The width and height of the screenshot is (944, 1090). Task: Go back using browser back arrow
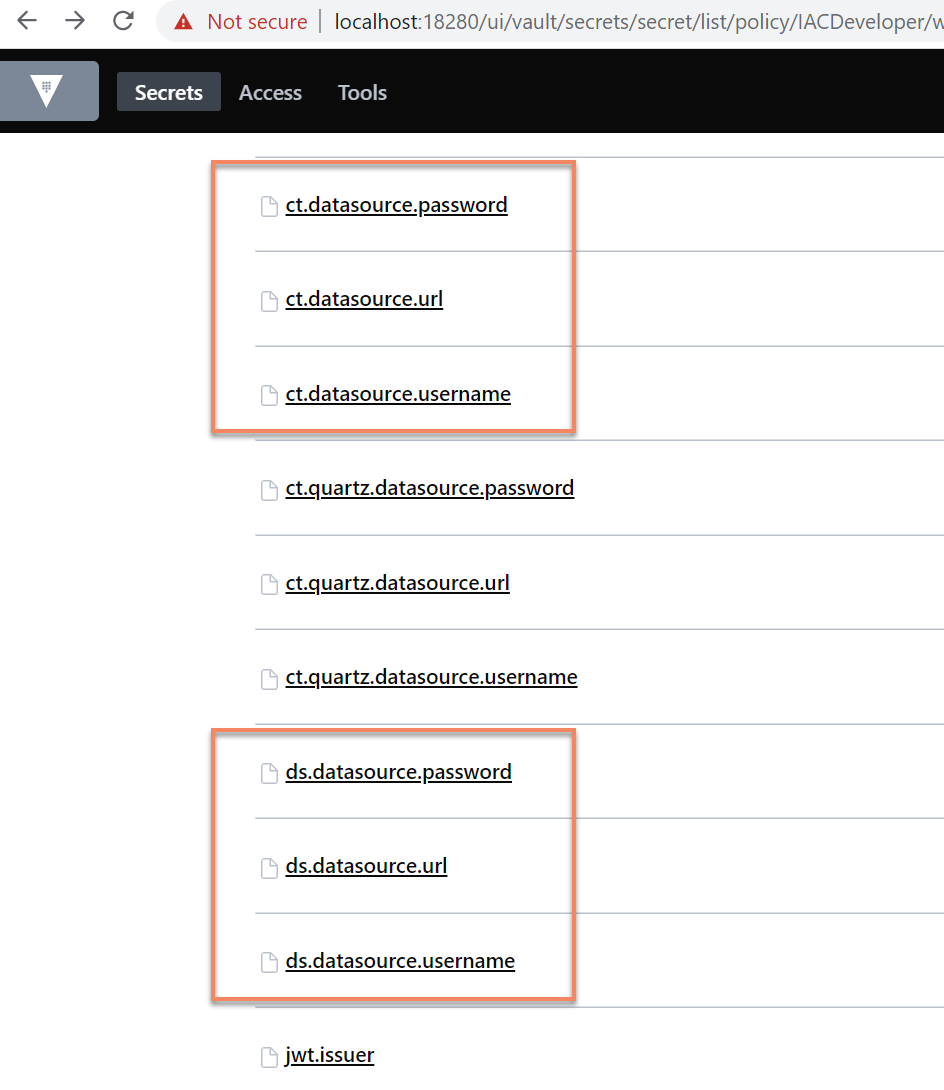pos(27,21)
